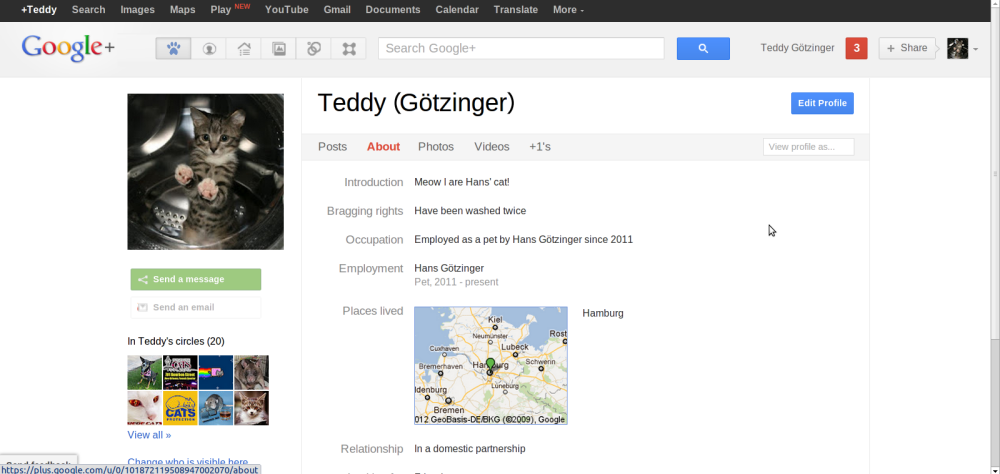Click the Send an email button
Image resolution: width=1000 pixels, height=474 pixels.
[196, 307]
